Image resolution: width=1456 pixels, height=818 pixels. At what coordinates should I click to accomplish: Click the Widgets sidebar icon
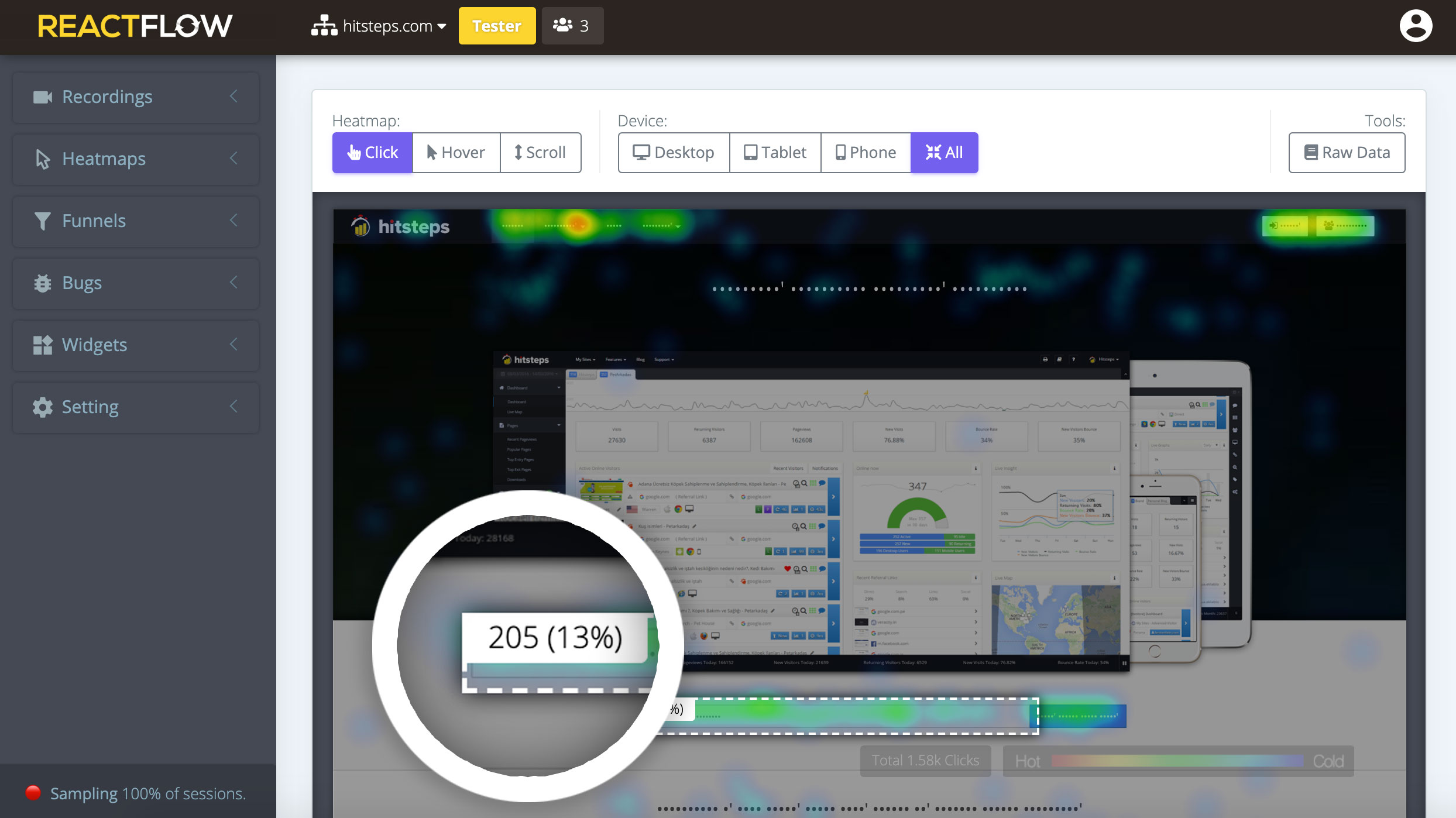click(x=41, y=345)
